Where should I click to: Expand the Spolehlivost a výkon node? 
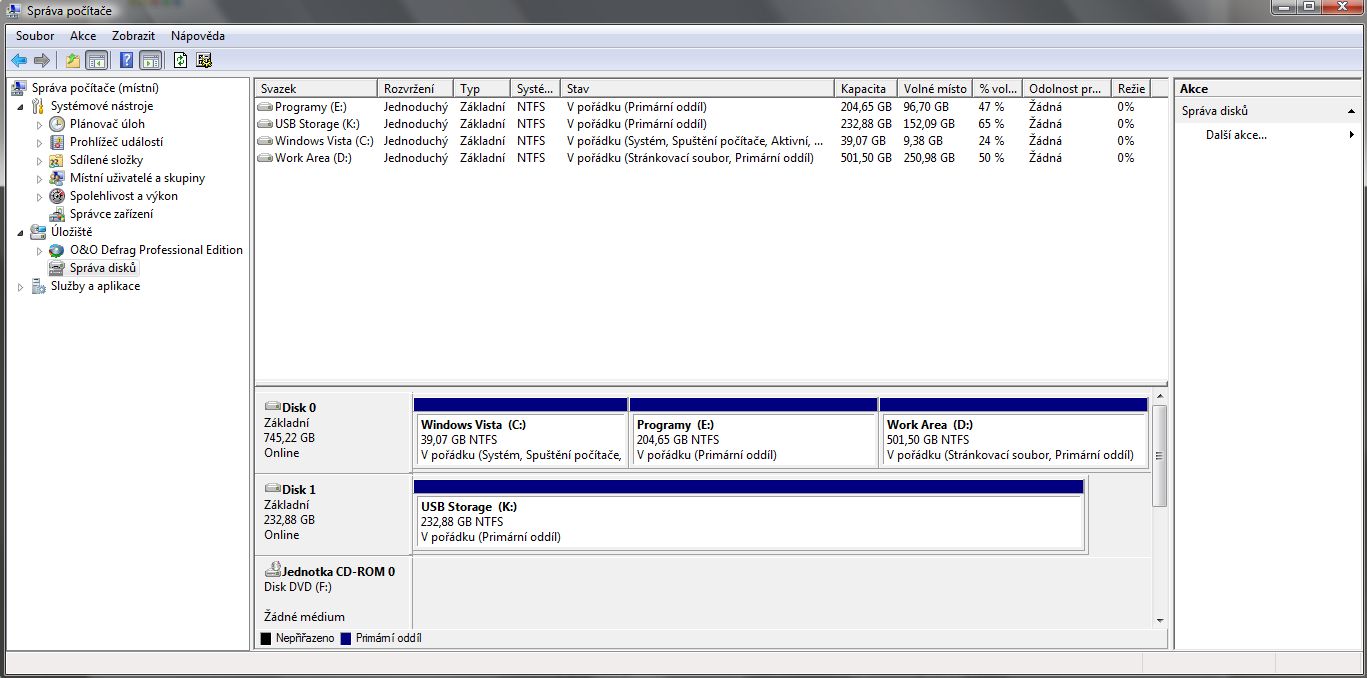(x=40, y=196)
